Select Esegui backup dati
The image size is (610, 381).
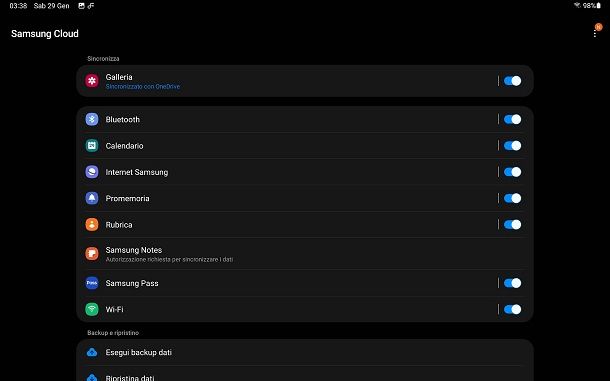[305, 353]
